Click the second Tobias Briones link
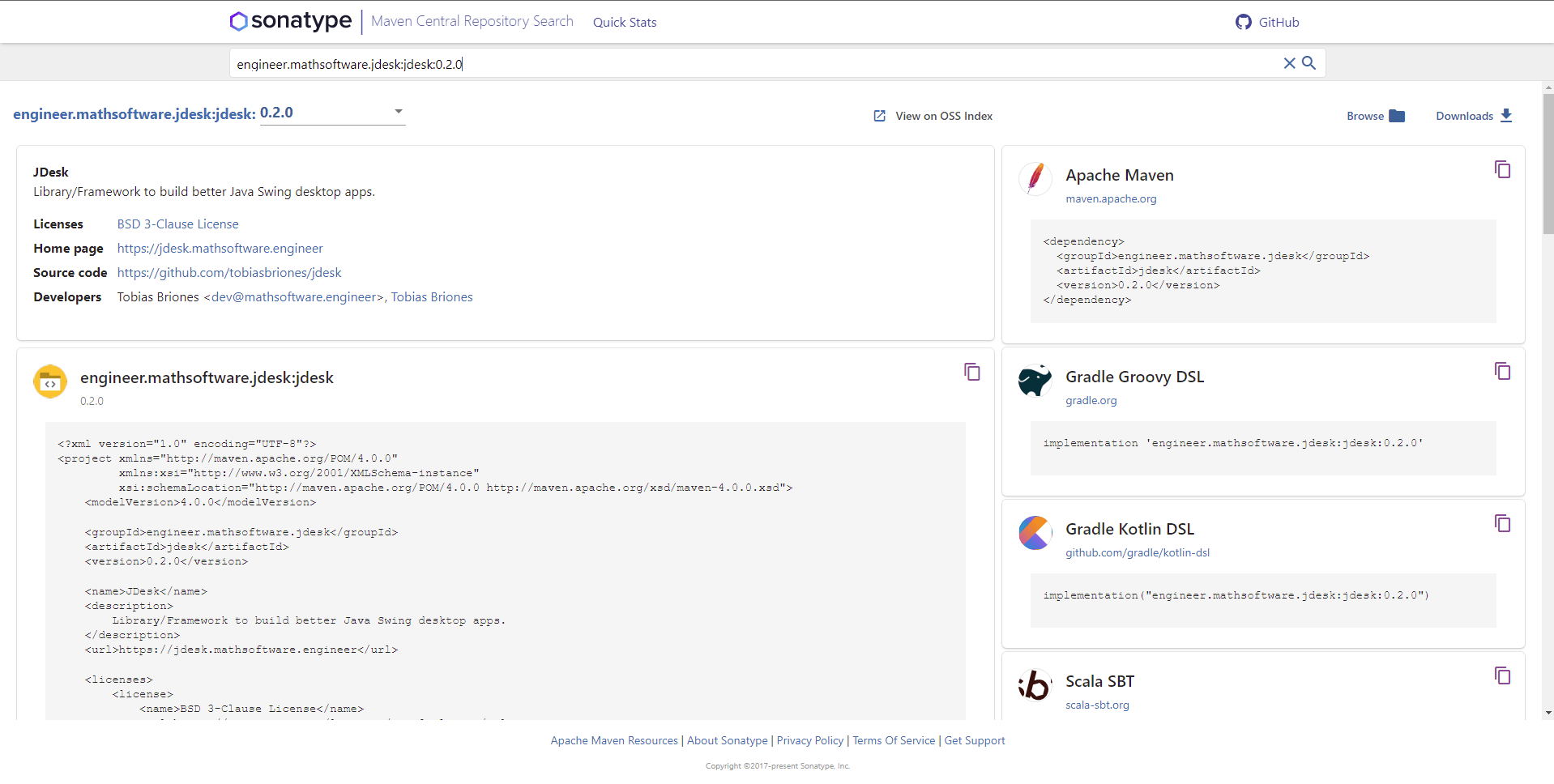The width and height of the screenshot is (1554, 784). click(432, 296)
